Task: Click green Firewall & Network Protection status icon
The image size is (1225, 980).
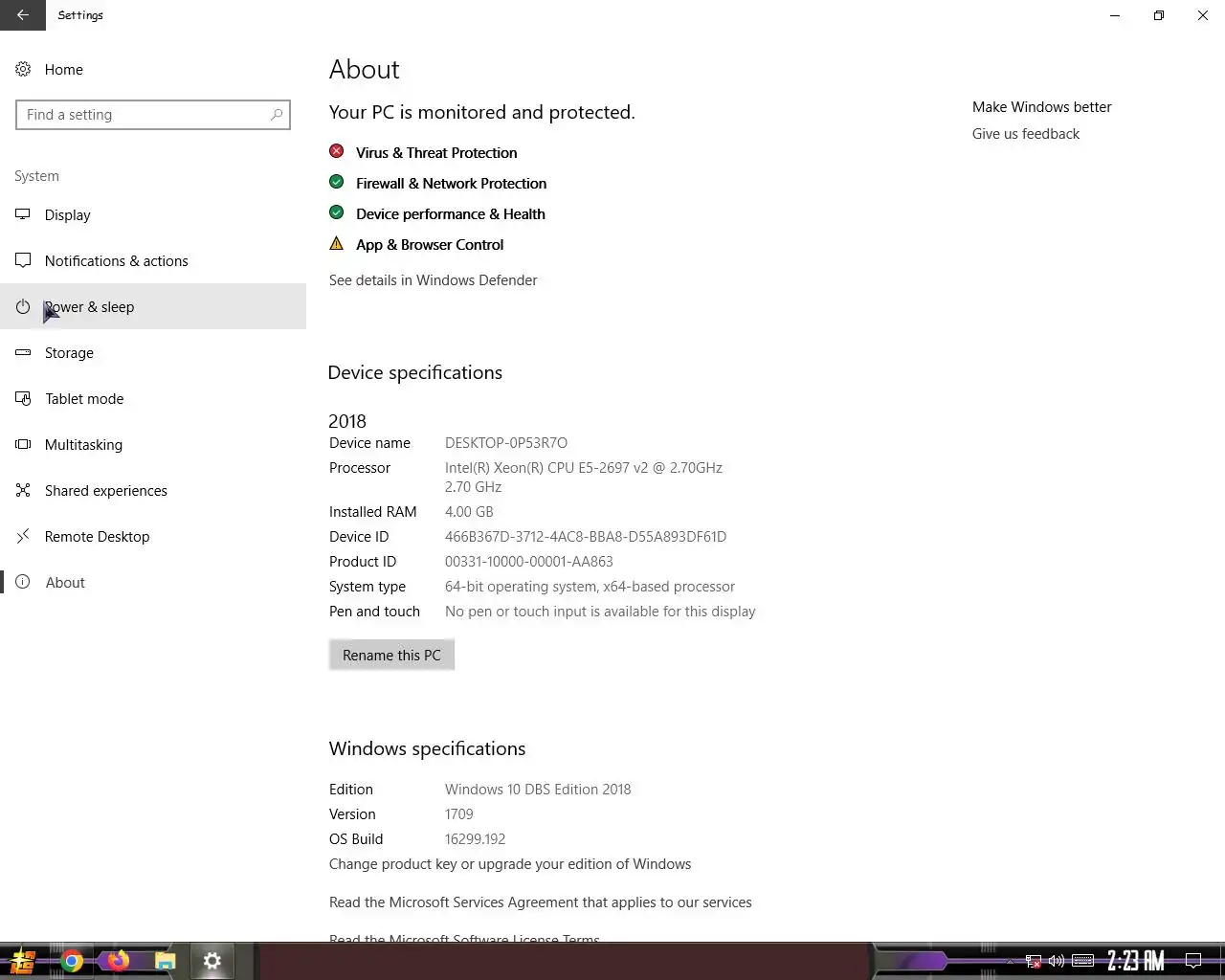Action: 337,182
